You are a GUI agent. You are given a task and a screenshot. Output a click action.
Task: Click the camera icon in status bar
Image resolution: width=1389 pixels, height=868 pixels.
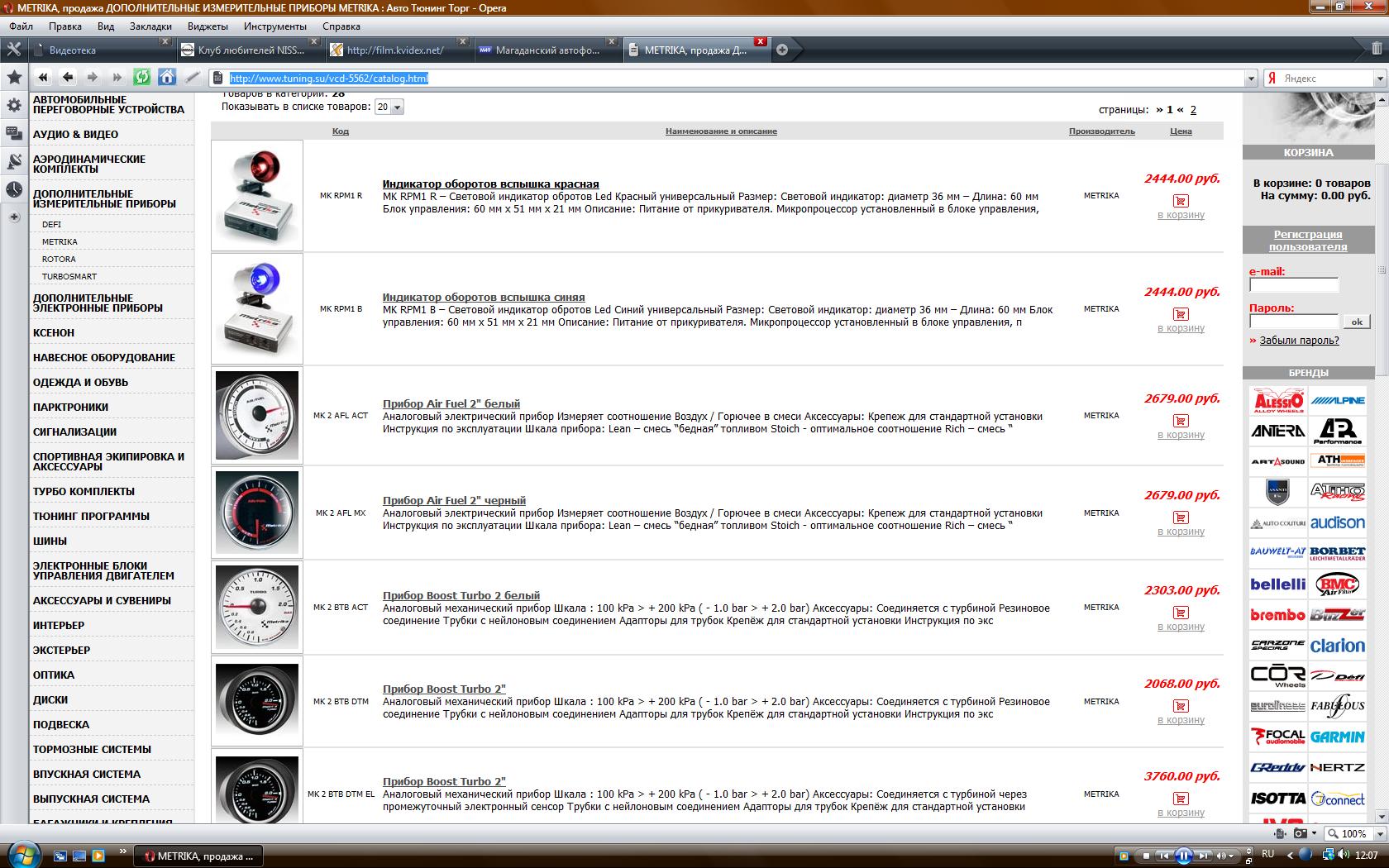click(1300, 833)
